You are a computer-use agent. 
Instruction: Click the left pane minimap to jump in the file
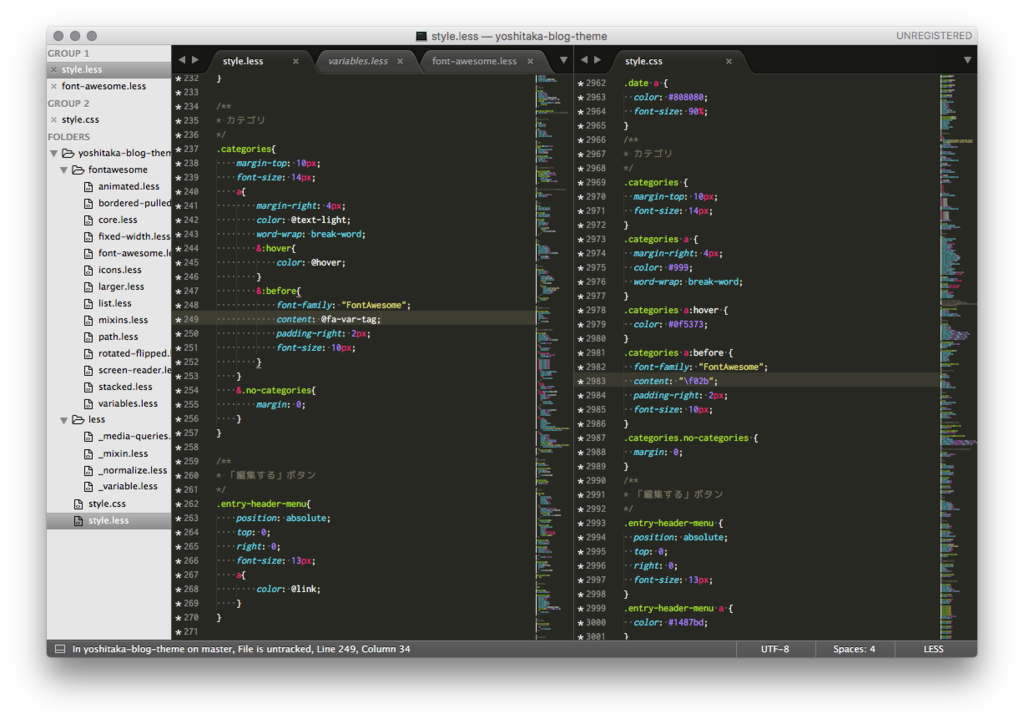click(553, 356)
